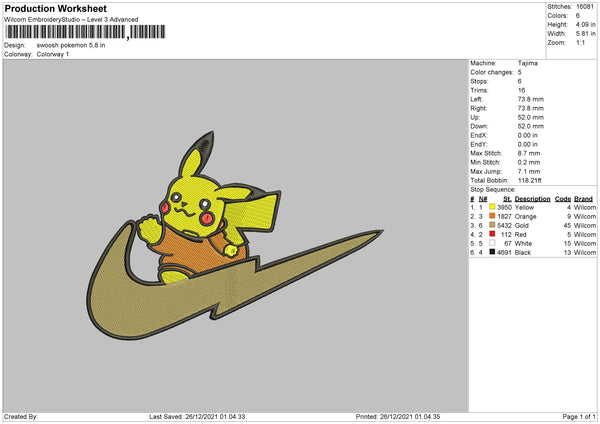Image resolution: width=600 pixels, height=424 pixels.
Task: Click the 'St.' column header
Action: 507,199
